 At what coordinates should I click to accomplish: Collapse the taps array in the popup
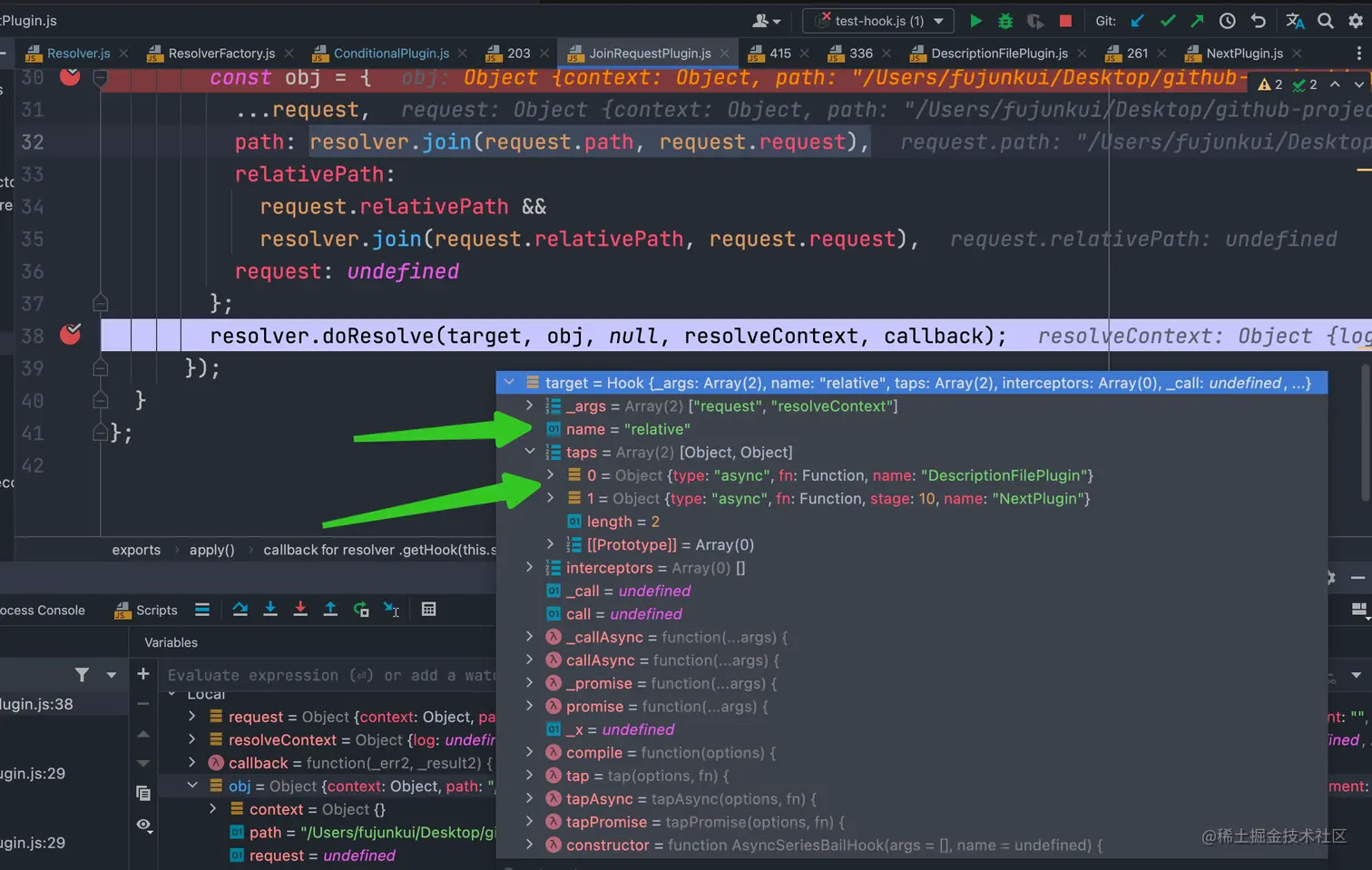(530, 452)
